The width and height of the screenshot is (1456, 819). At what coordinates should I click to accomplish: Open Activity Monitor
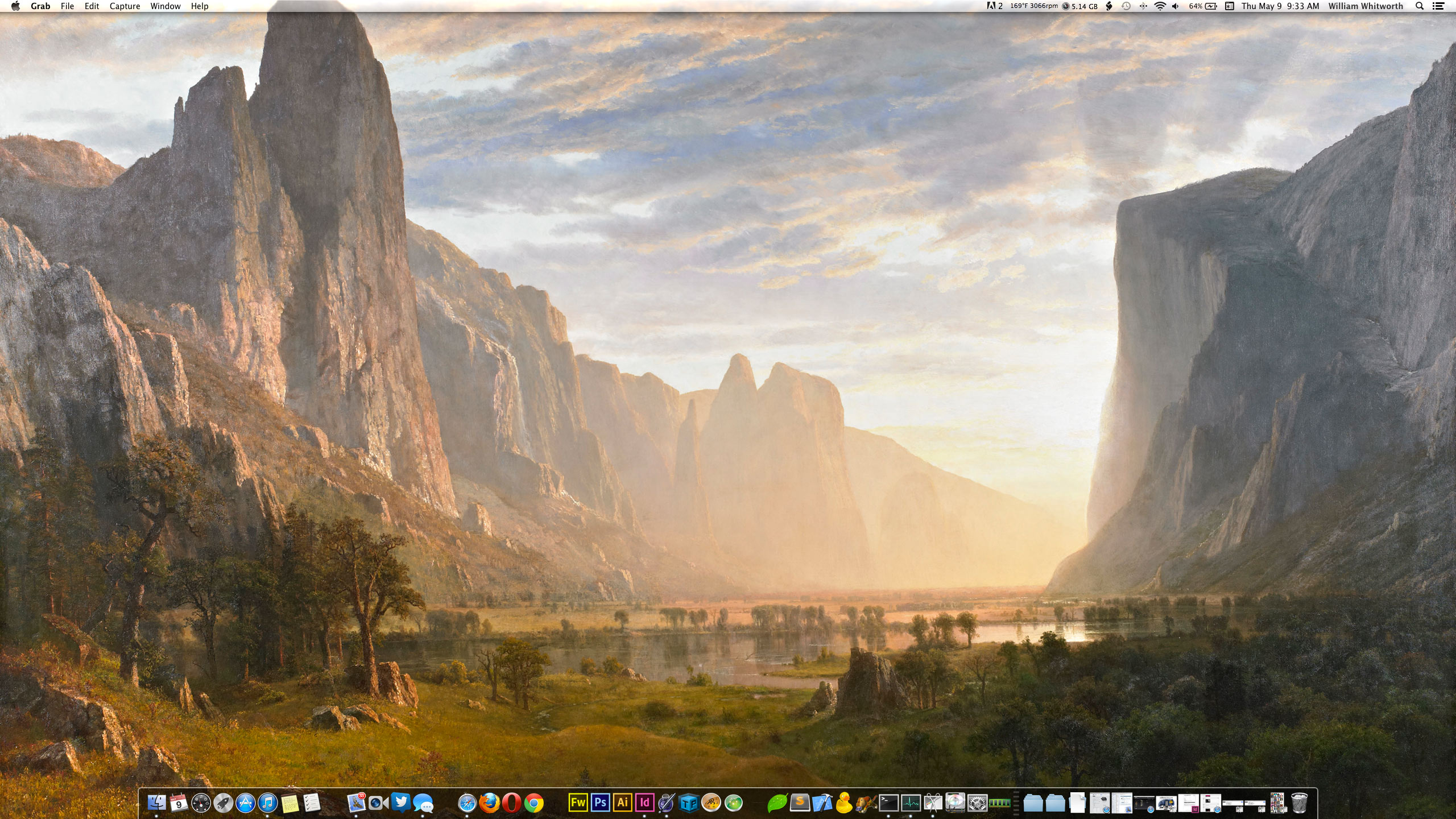coord(911,803)
